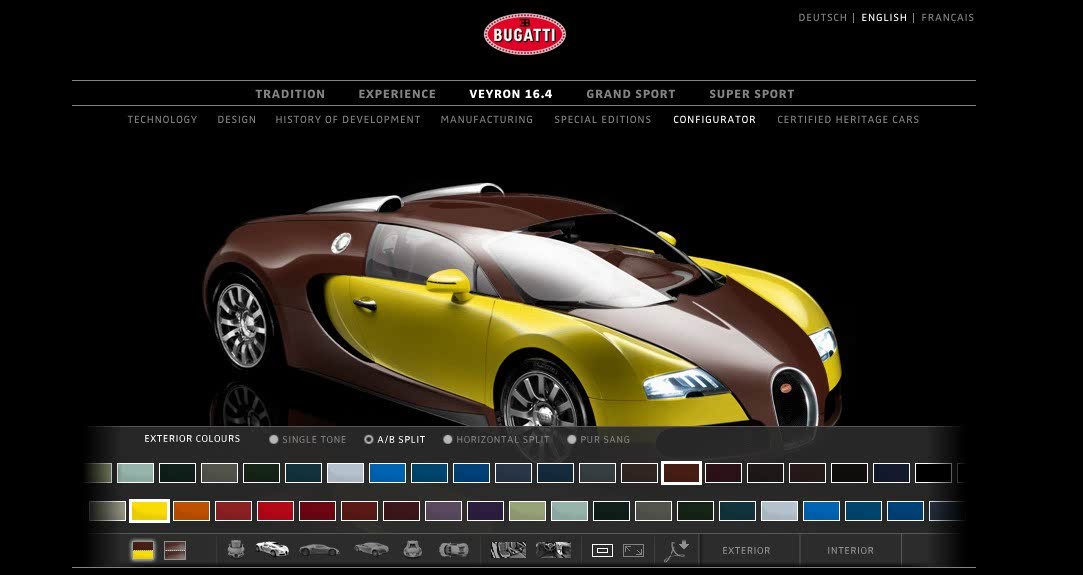
Task: Pick the silver-blue swatch in lower row
Action: 779,511
